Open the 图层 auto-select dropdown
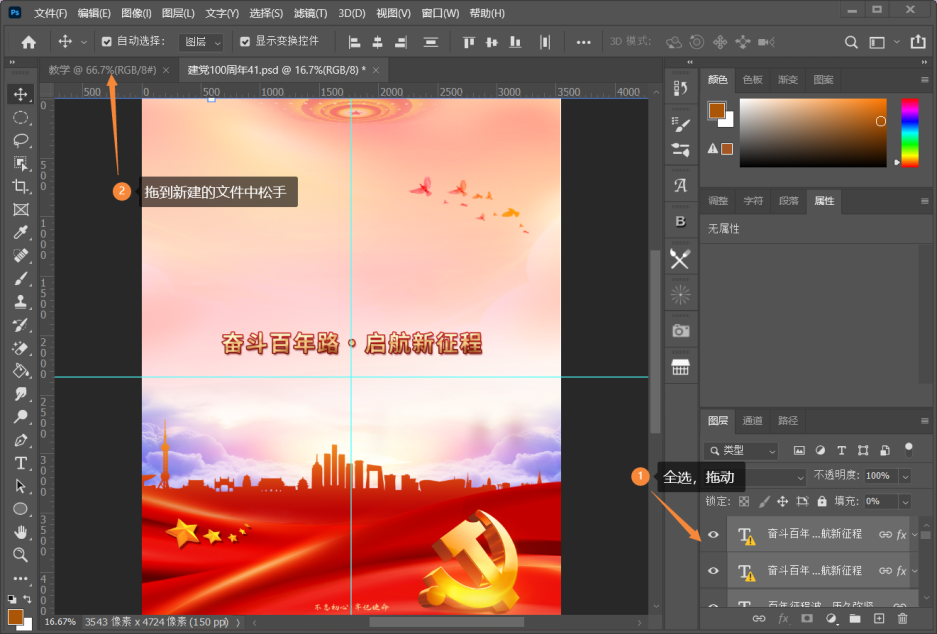Image resolution: width=937 pixels, height=634 pixels. [201, 42]
